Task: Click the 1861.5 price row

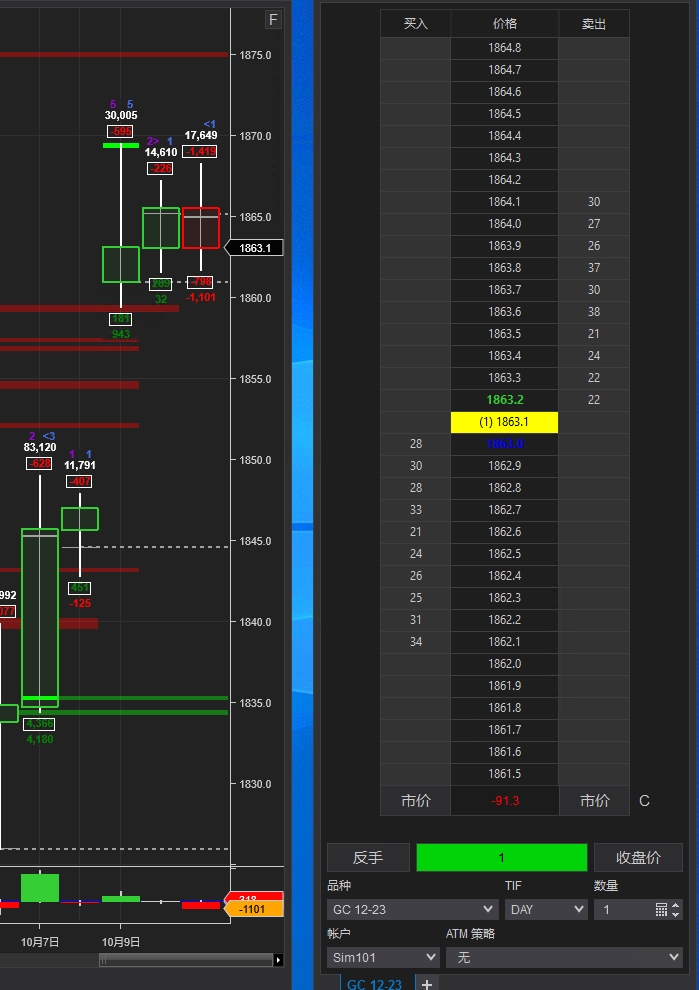Action: (505, 774)
